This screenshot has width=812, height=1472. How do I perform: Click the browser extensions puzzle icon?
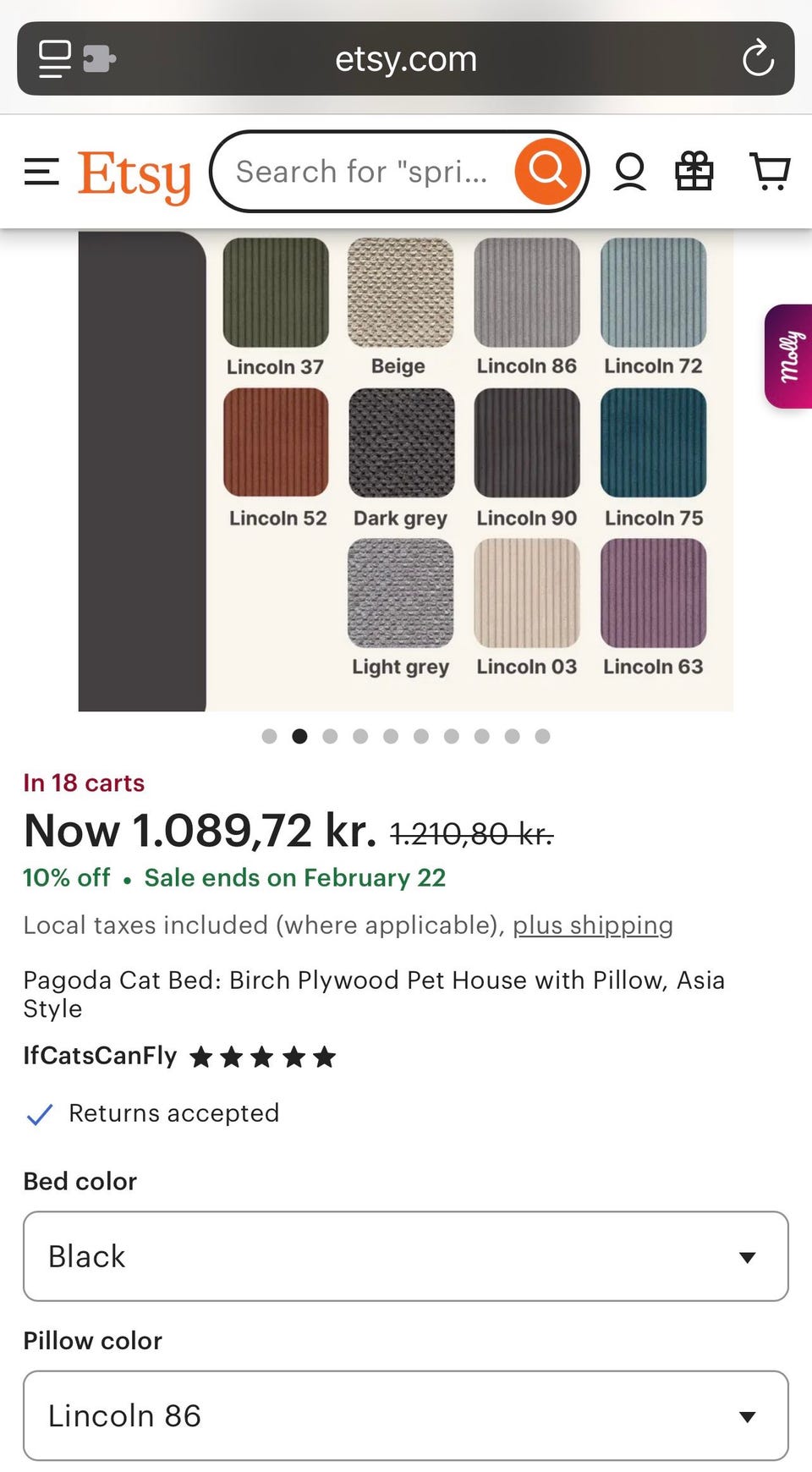[x=99, y=58]
